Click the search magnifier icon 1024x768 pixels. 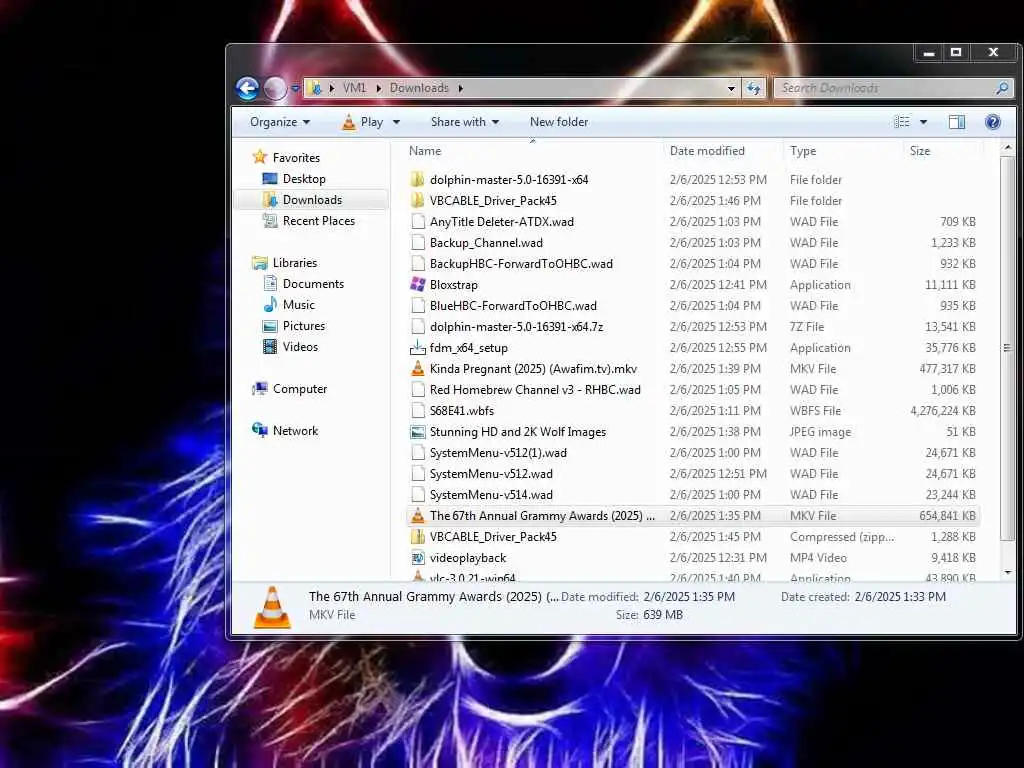[x=1002, y=88]
